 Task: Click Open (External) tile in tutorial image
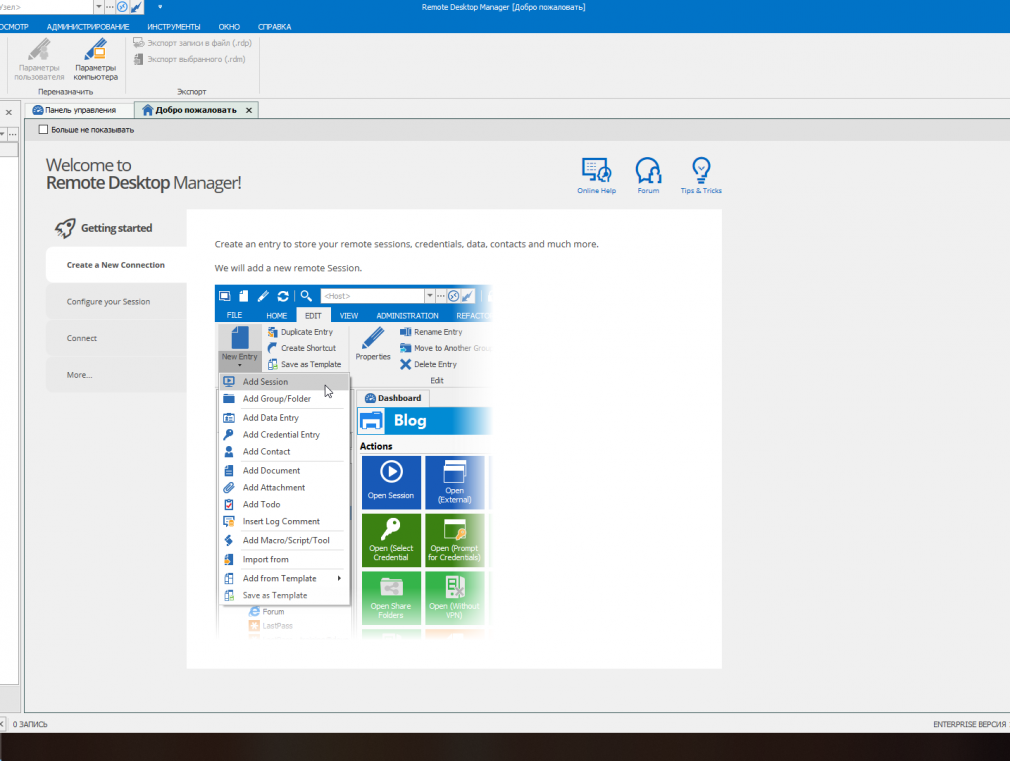[455, 482]
